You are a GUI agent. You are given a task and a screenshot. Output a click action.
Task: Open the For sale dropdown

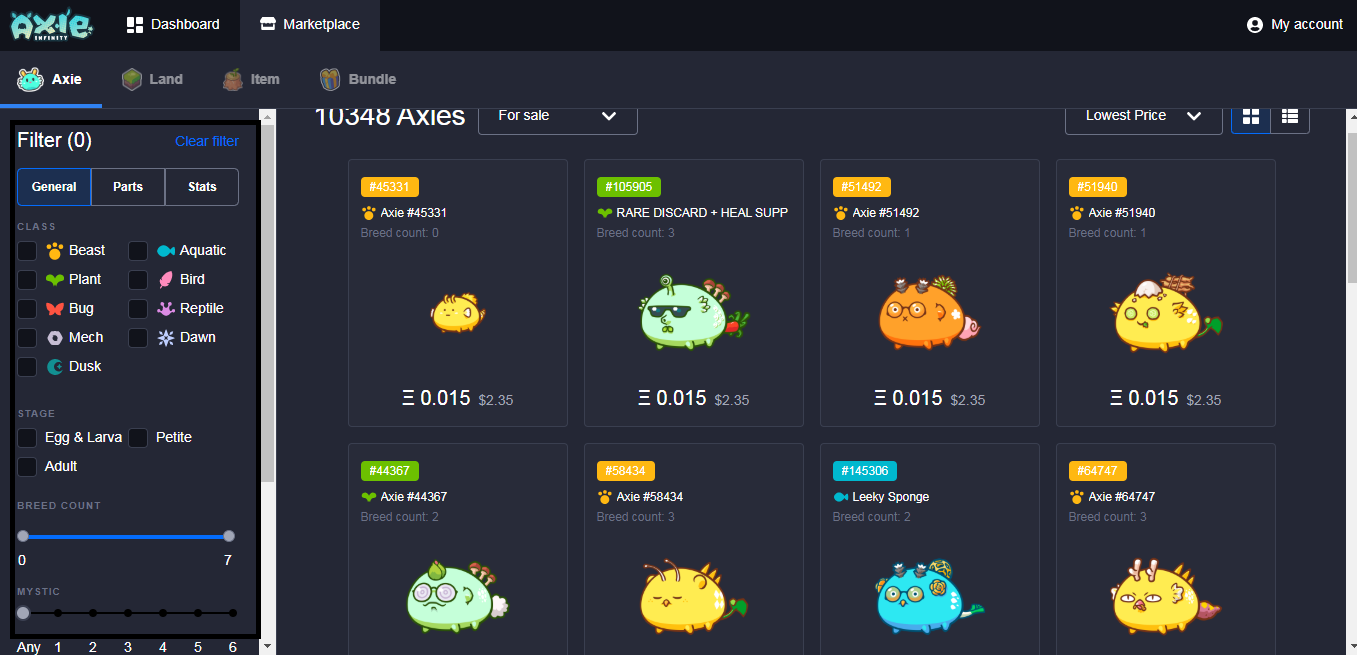pos(558,116)
